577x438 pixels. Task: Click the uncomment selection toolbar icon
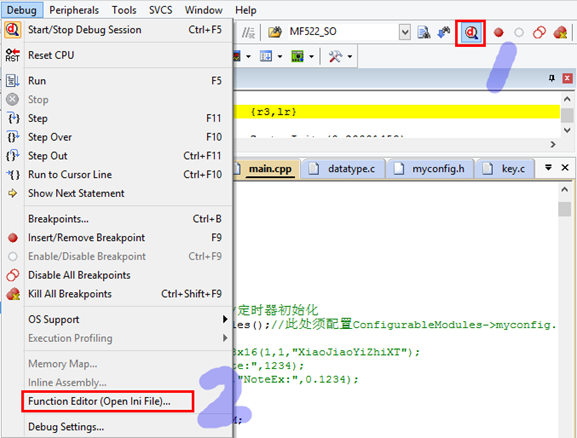pos(248,32)
